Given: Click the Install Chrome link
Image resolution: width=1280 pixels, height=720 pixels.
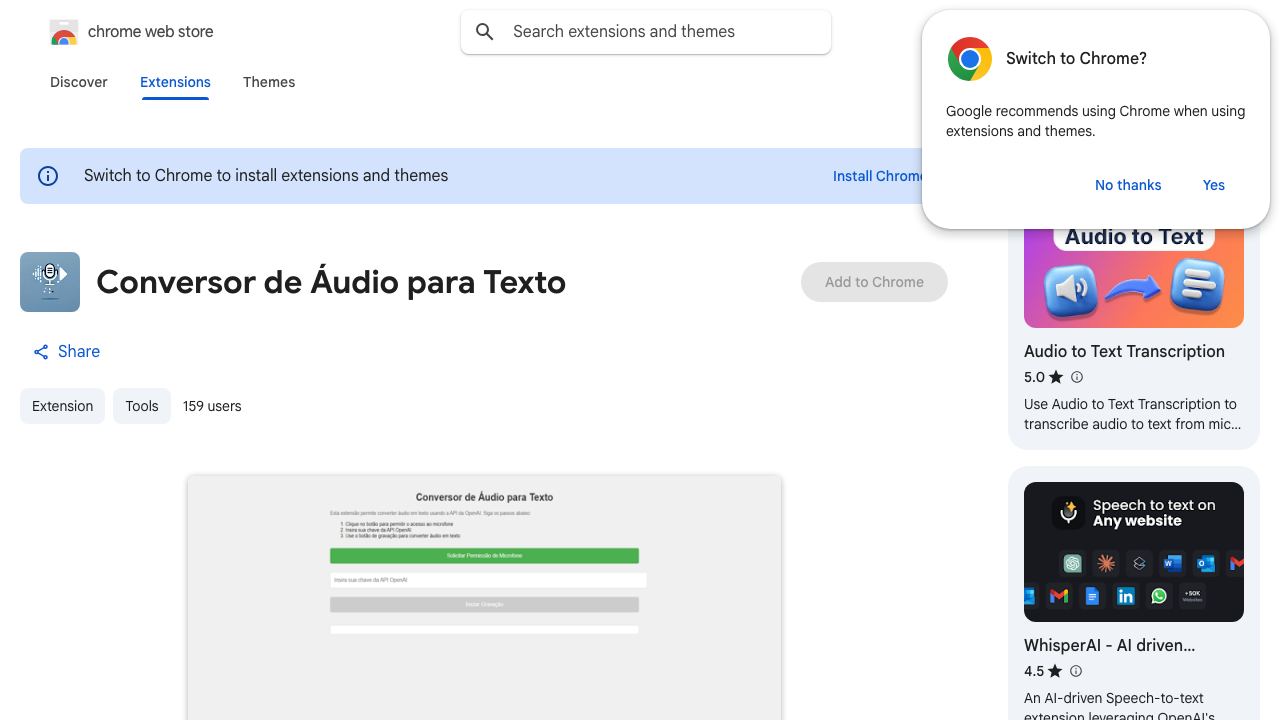Looking at the screenshot, I should click(878, 176).
